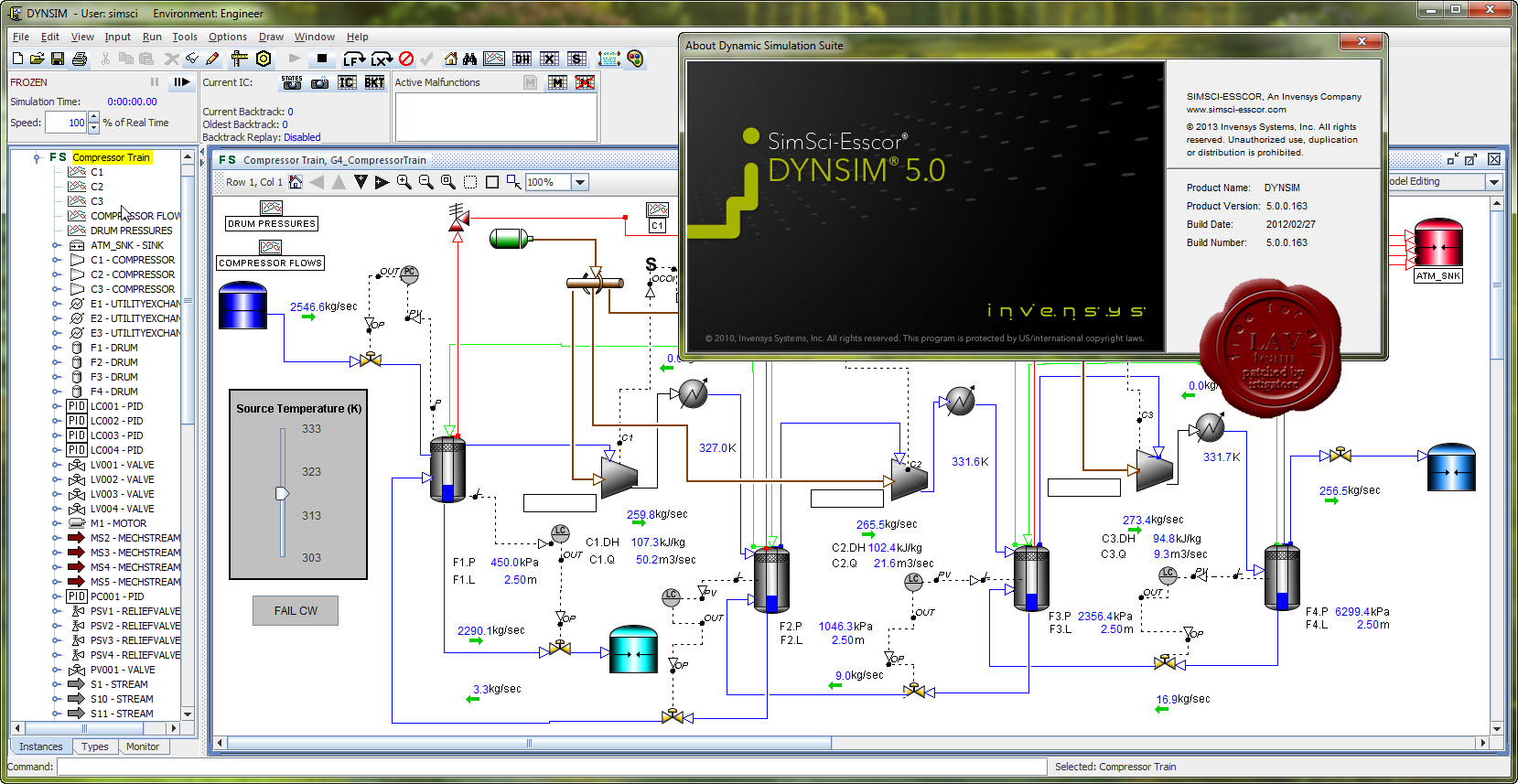Navigate the flowsheet down with the down arrow

[361, 182]
